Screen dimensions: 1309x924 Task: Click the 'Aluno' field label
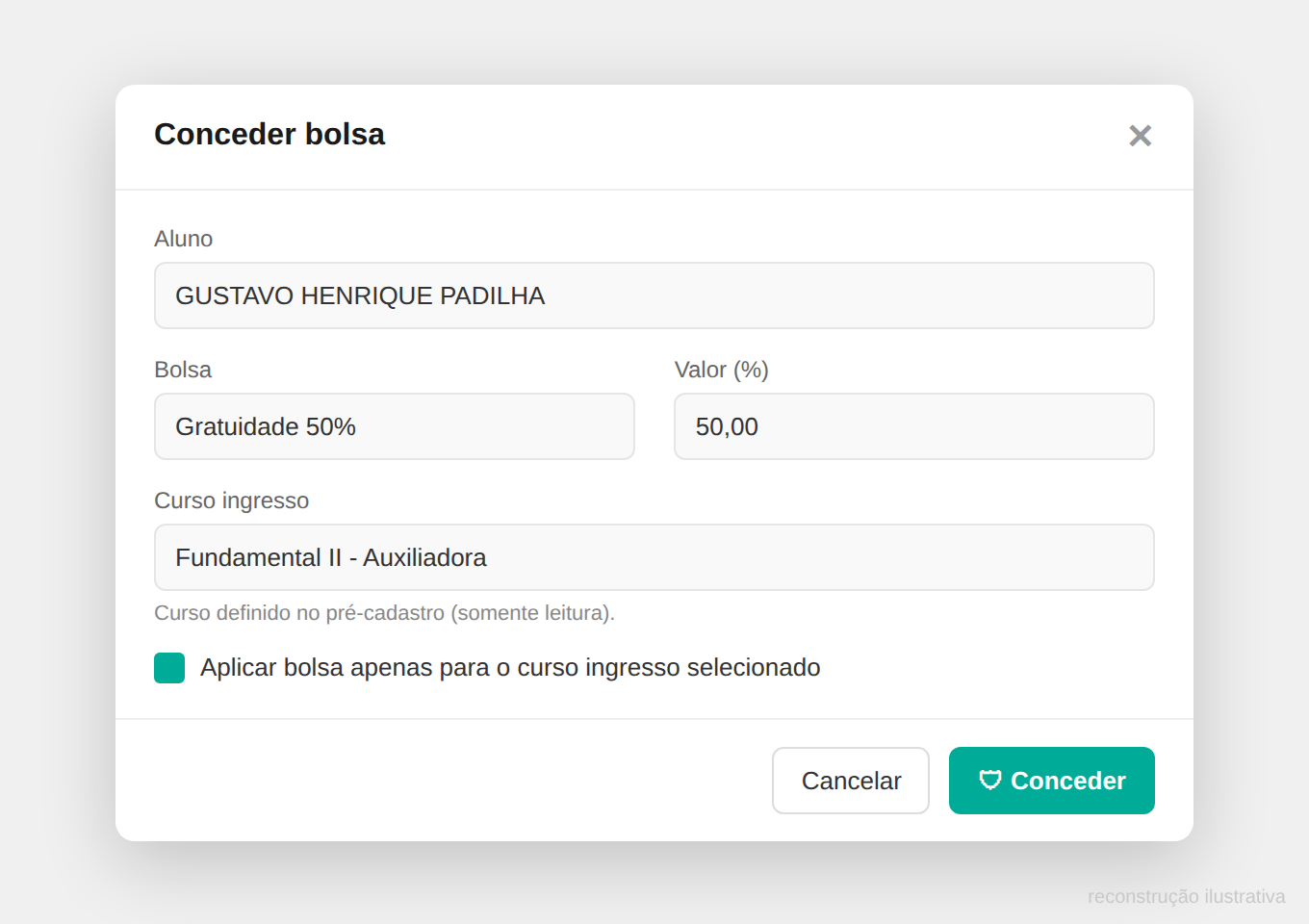click(x=184, y=239)
